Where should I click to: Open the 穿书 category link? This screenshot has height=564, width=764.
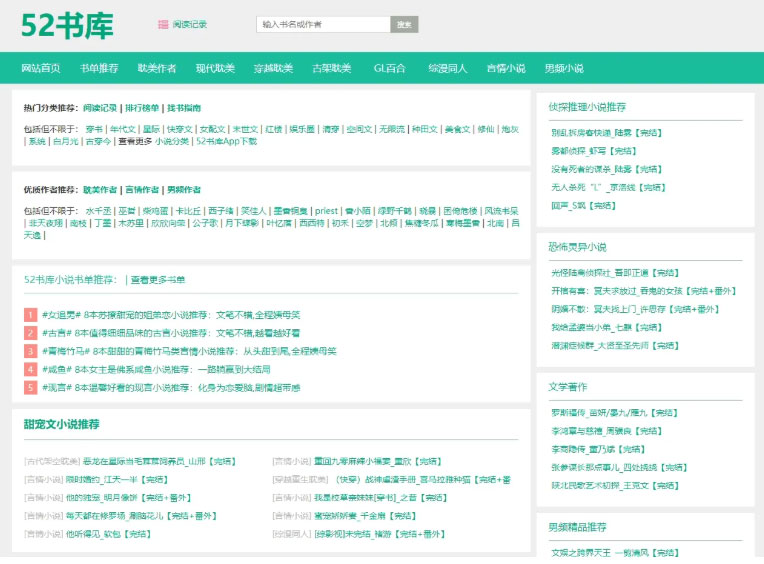94,129
